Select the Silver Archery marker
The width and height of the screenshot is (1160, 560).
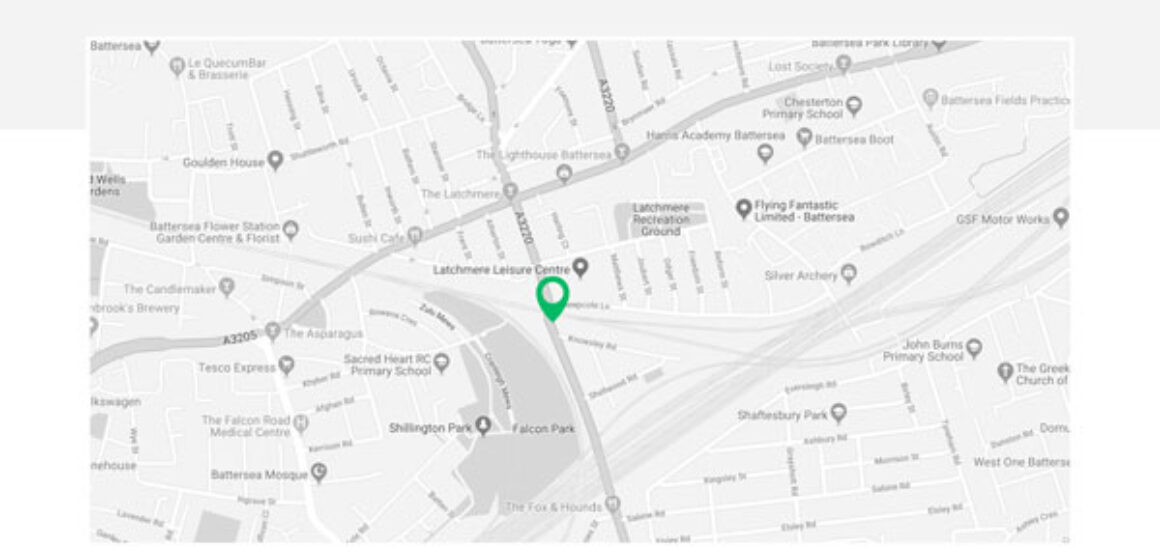[x=849, y=274]
